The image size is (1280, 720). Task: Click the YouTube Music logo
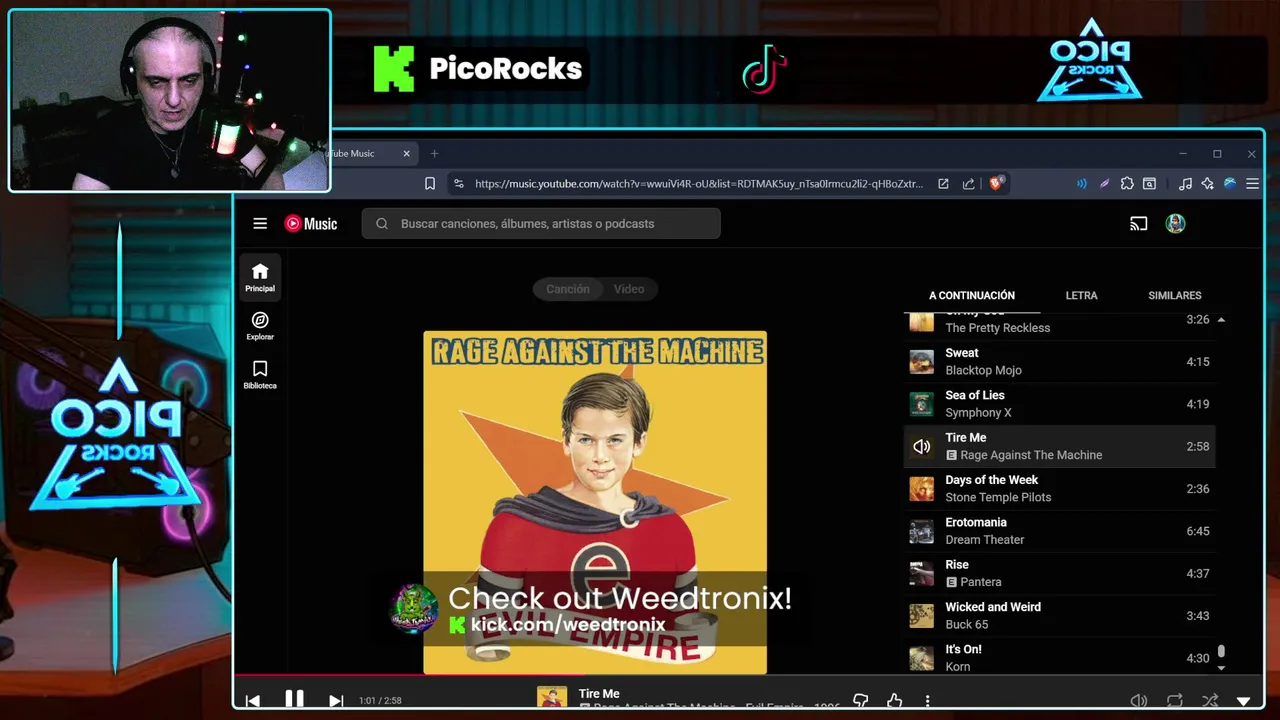311,224
